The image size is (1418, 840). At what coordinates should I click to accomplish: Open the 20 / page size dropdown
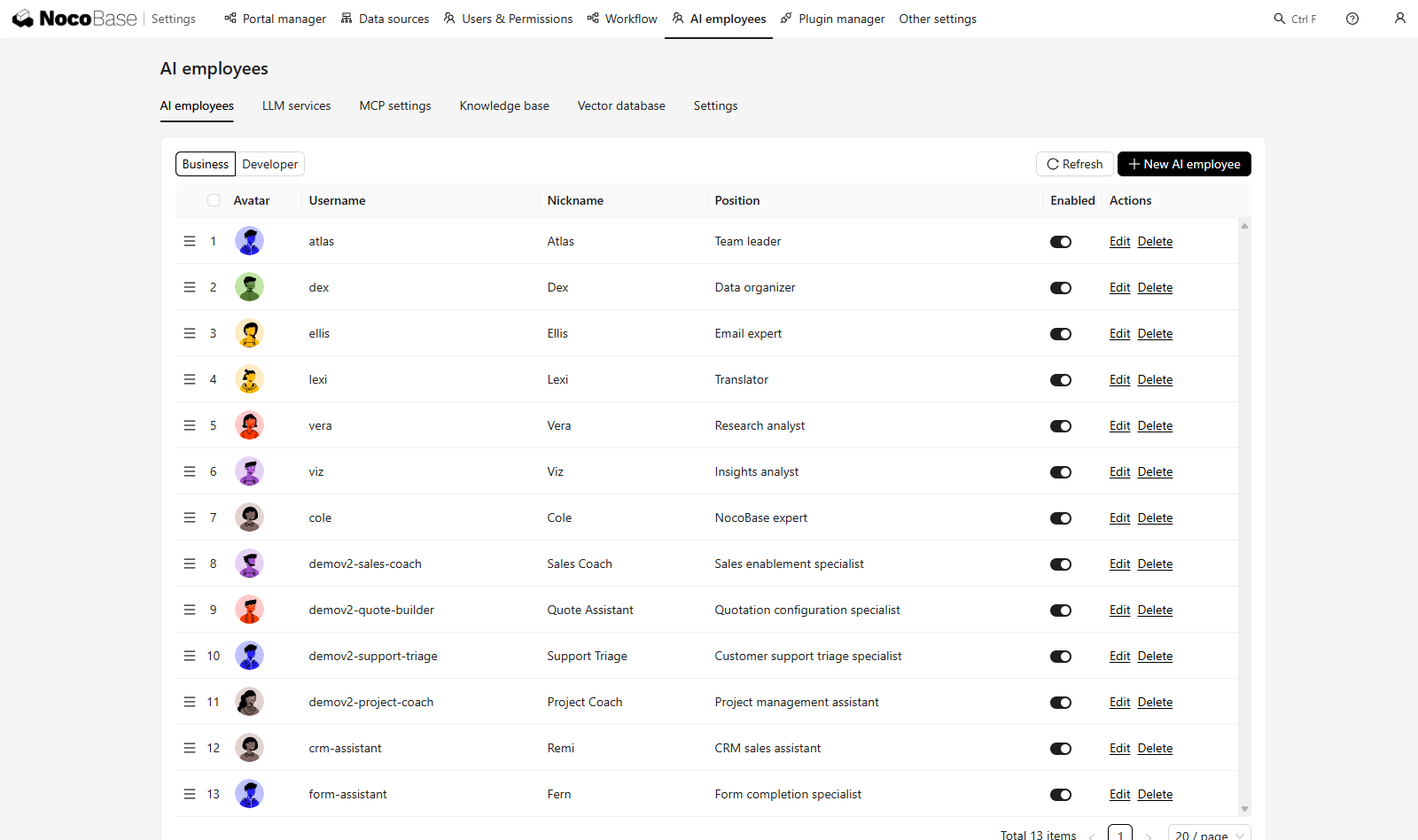pos(1209,834)
